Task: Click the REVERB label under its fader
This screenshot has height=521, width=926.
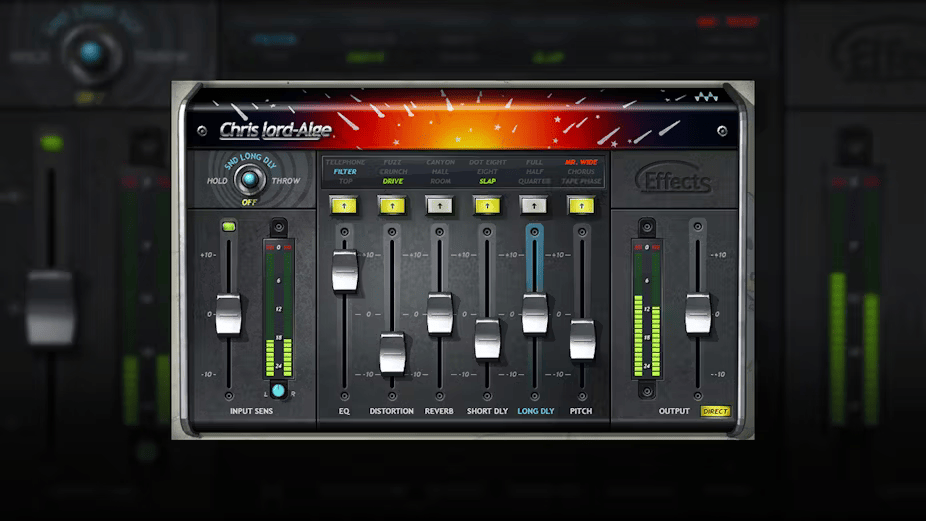Action: tap(439, 411)
